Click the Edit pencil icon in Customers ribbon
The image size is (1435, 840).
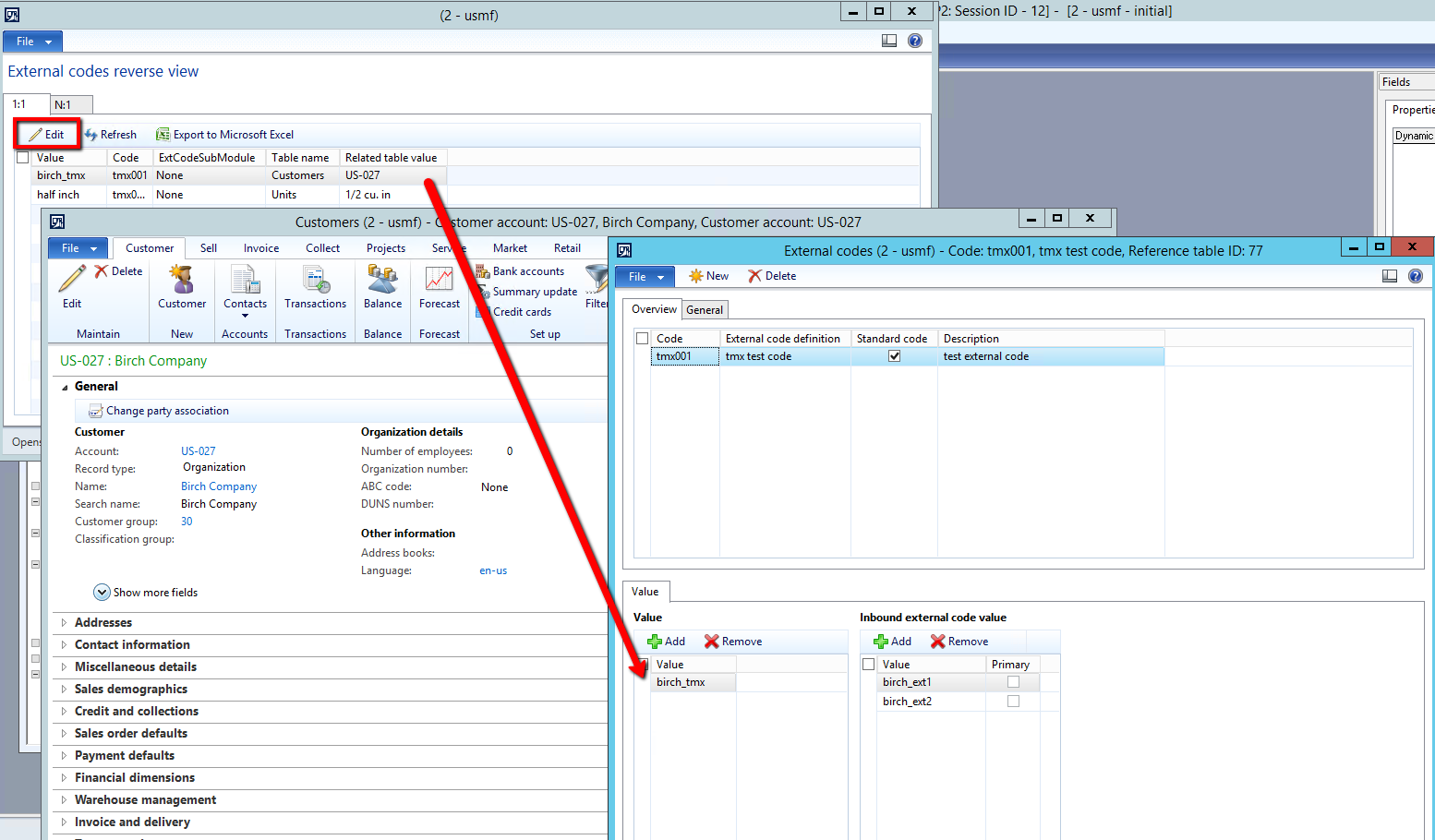72,278
